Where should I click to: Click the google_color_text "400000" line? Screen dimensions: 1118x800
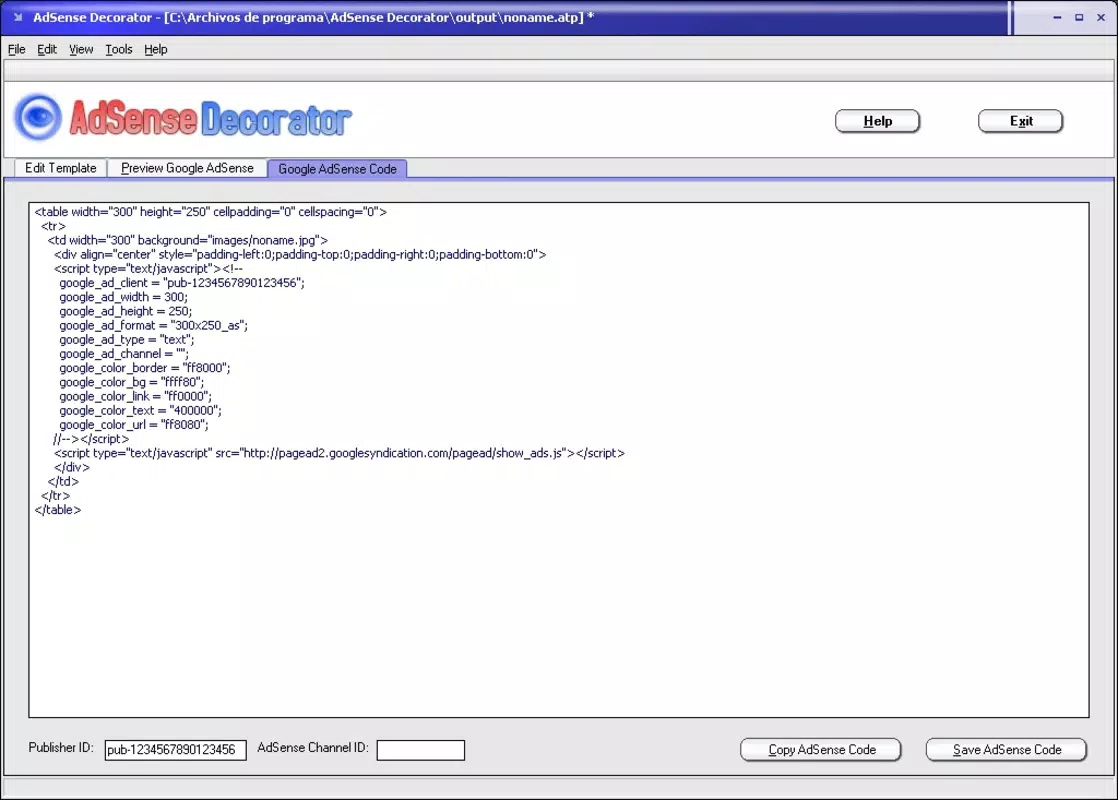point(140,411)
